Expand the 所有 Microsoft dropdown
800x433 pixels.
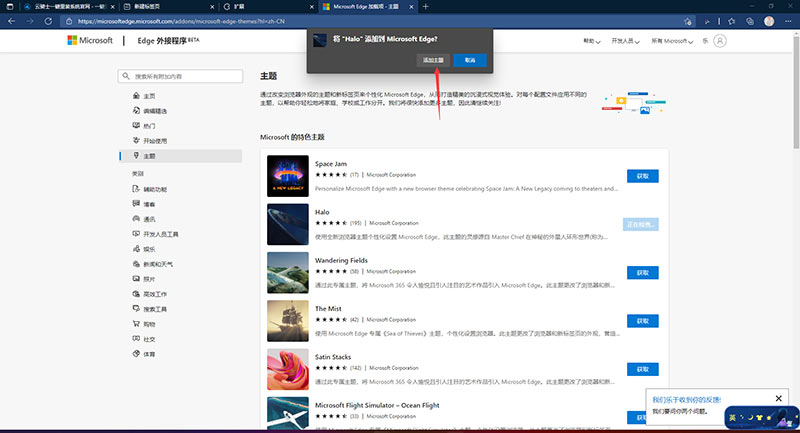point(672,41)
